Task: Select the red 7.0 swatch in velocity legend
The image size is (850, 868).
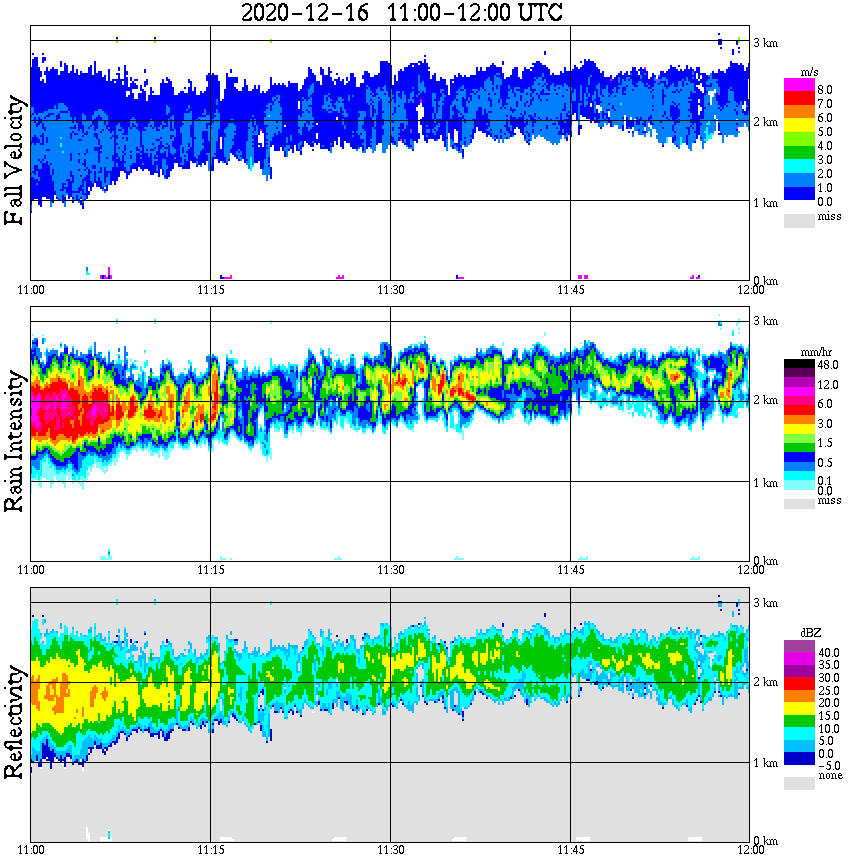Action: pyautogui.click(x=800, y=99)
